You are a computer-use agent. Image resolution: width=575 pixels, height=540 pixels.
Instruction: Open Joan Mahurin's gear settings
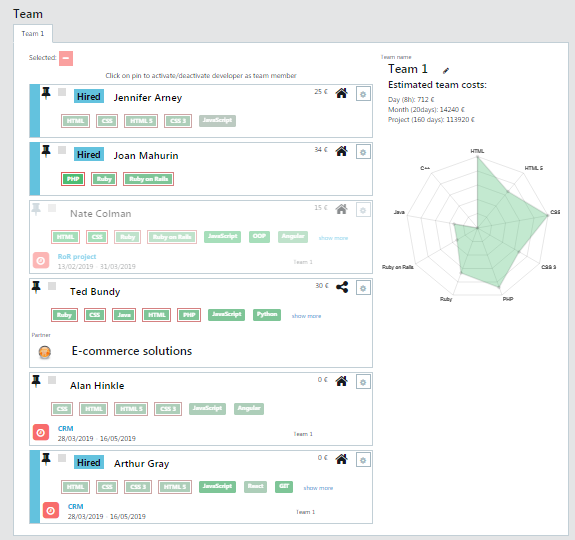(363, 152)
